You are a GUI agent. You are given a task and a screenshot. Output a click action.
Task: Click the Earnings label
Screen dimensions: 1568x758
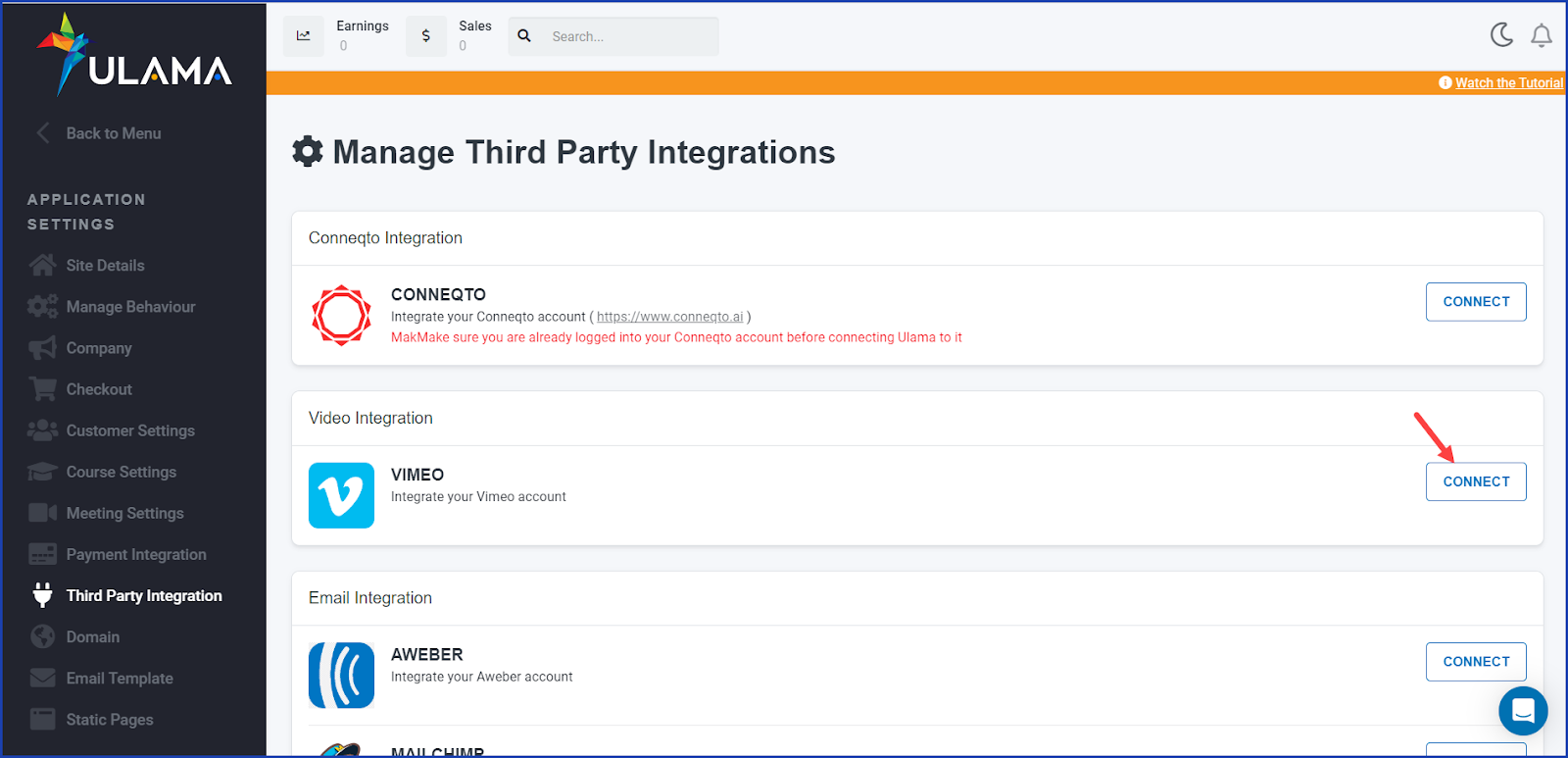pyautogui.click(x=363, y=25)
